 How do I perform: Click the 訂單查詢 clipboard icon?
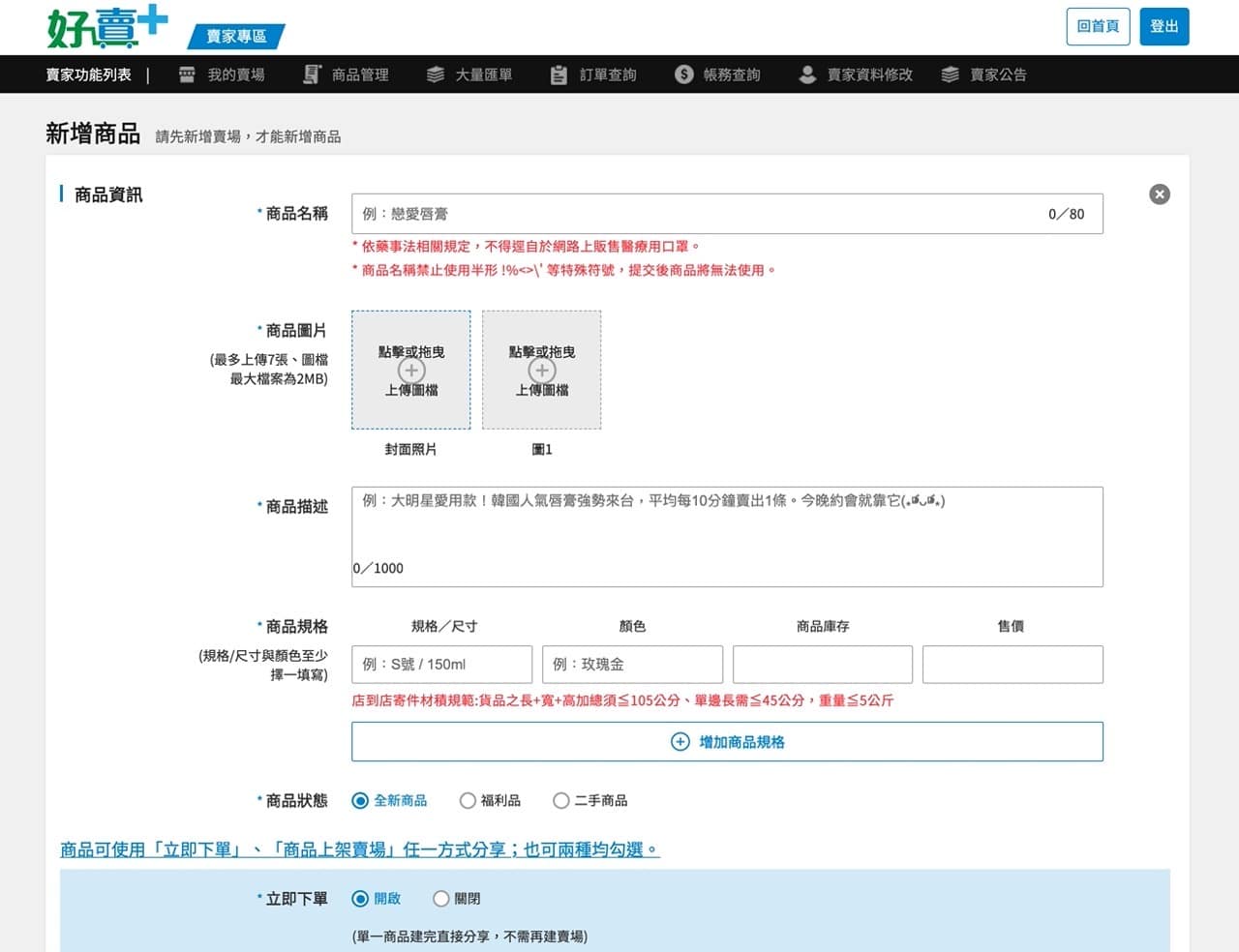coord(559,74)
